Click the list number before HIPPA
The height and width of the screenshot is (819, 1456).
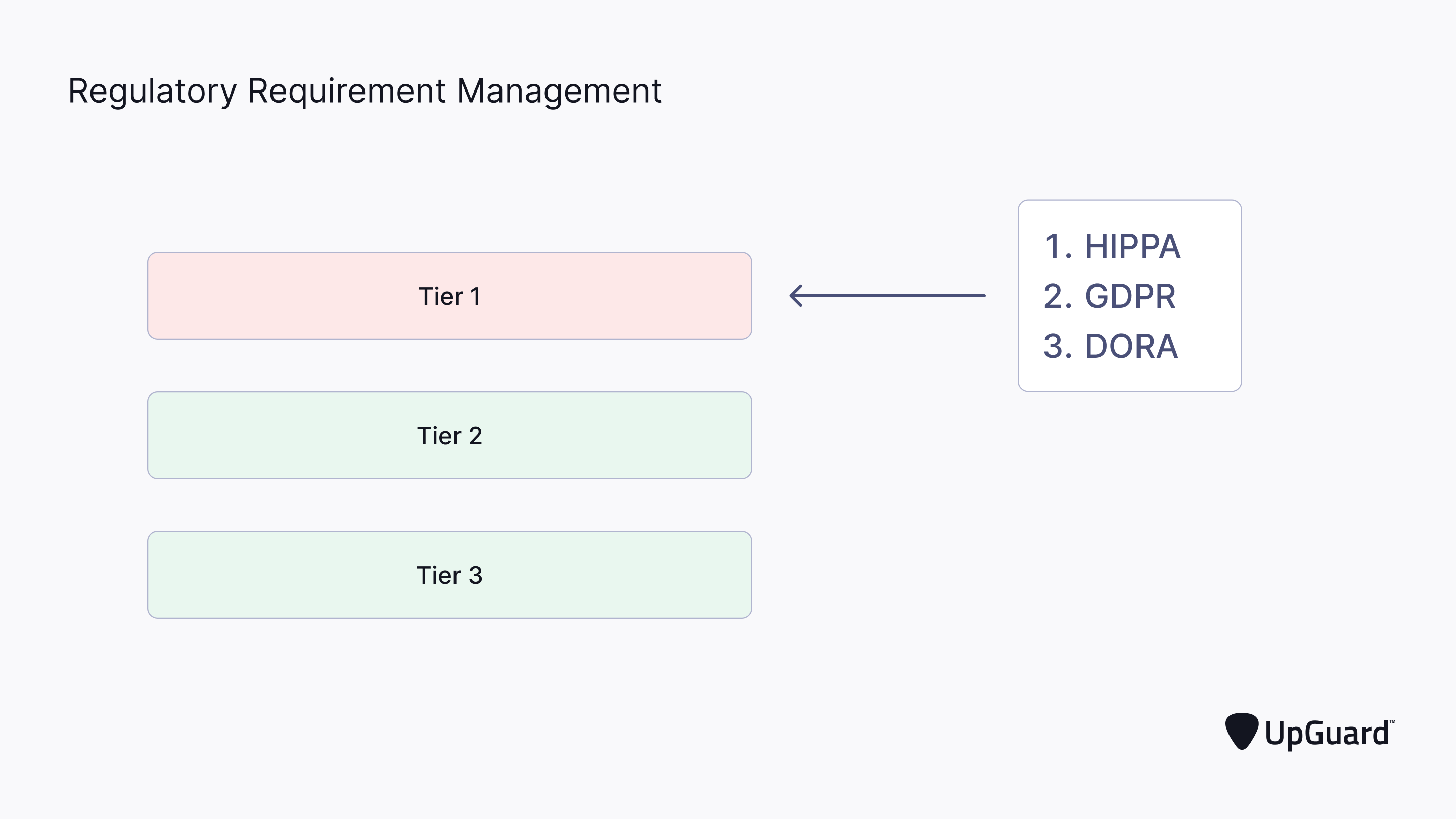click(1055, 246)
